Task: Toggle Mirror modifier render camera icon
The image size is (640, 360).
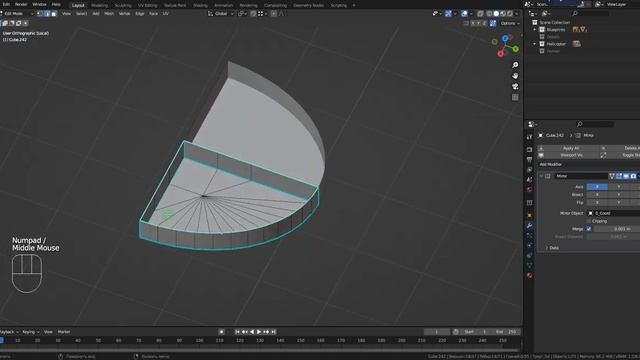Action: click(633, 176)
